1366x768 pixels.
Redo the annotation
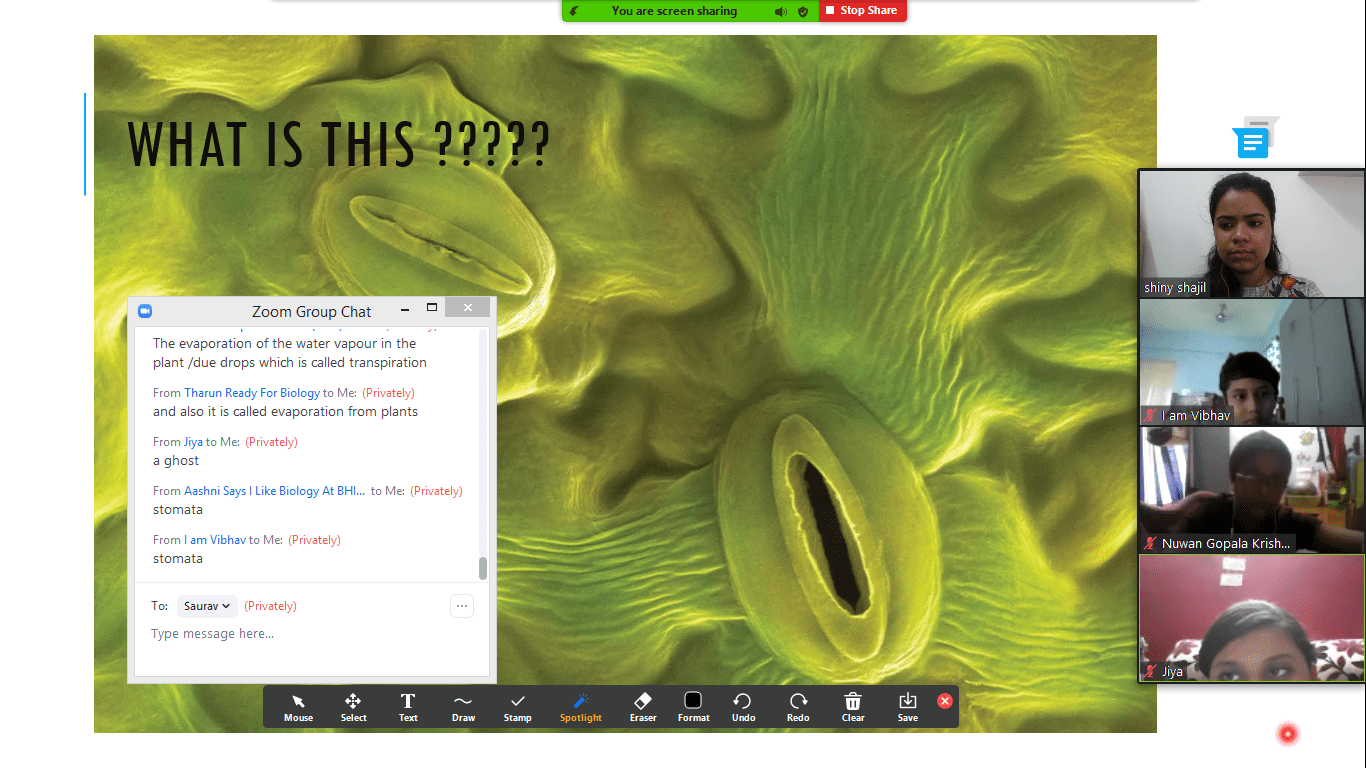pos(798,706)
